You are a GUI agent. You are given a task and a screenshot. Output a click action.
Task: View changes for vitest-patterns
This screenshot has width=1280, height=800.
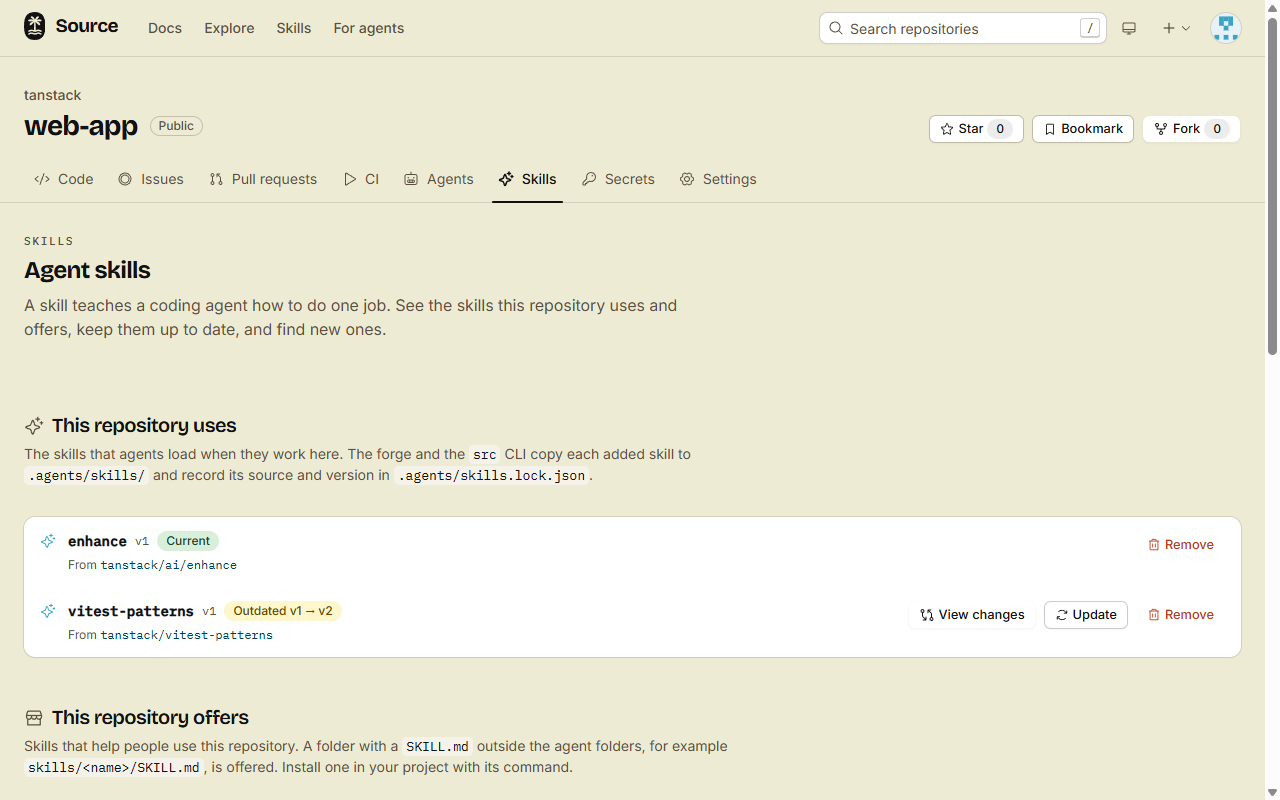[x=973, y=615]
